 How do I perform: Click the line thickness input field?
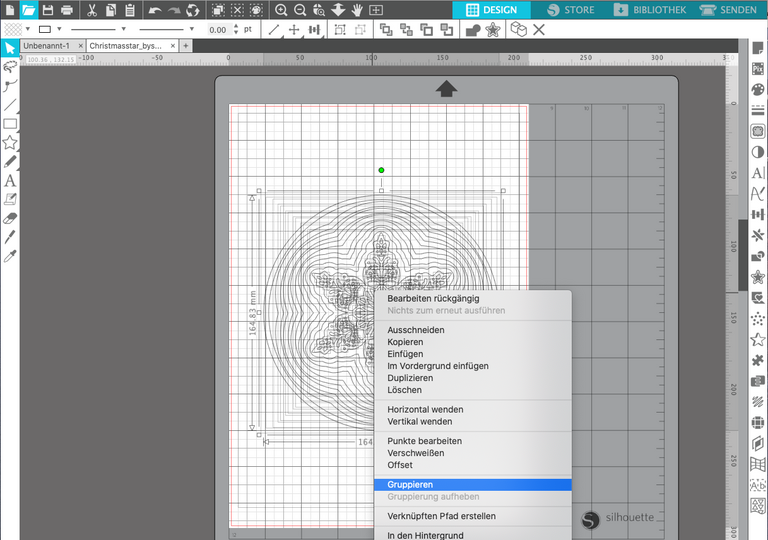218,30
